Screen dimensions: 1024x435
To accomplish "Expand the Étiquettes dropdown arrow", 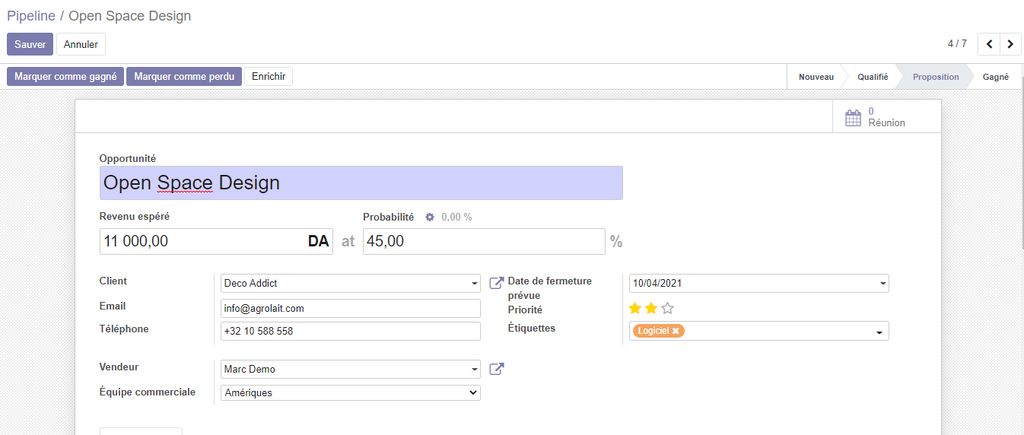I will click(880, 332).
